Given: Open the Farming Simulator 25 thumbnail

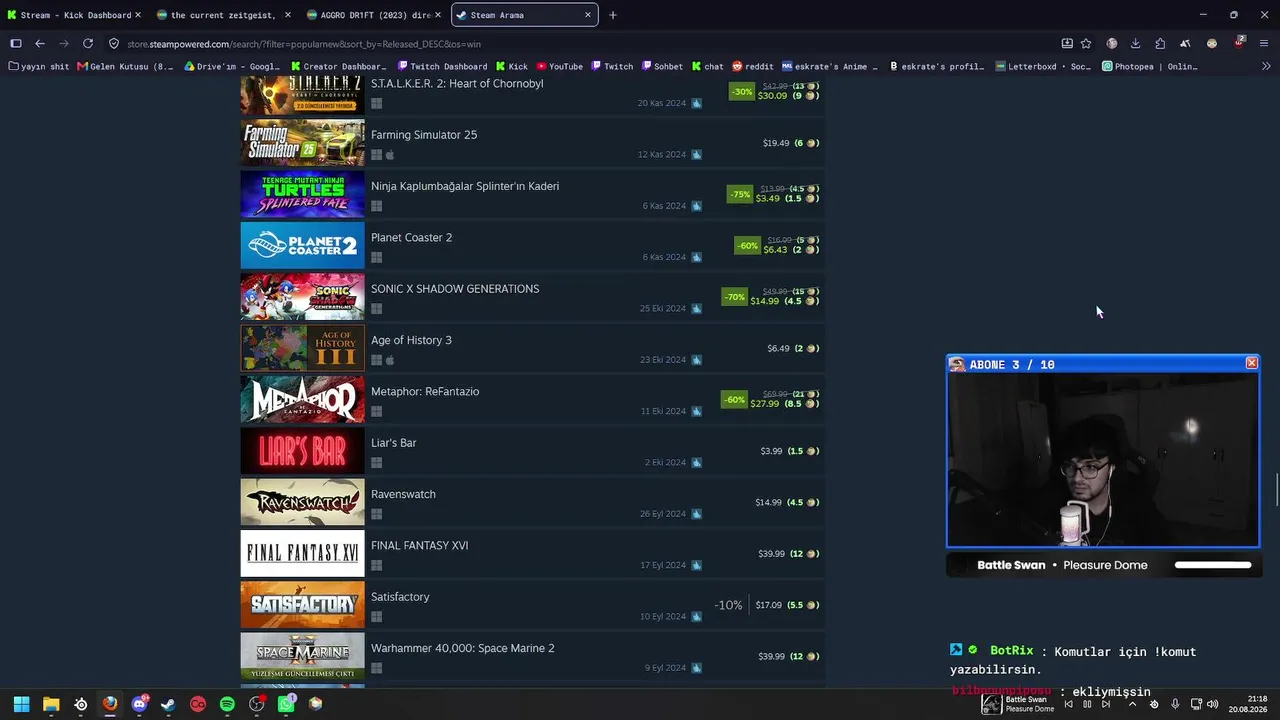Looking at the screenshot, I should click(302, 143).
